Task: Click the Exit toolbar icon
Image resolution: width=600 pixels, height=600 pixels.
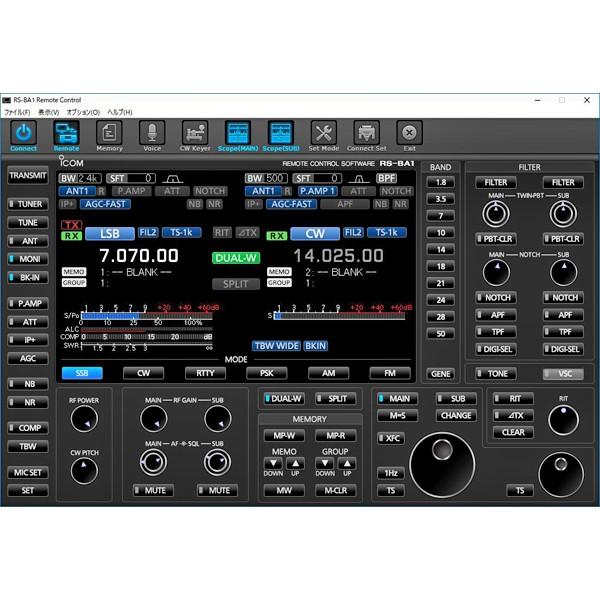Action: pos(409,133)
